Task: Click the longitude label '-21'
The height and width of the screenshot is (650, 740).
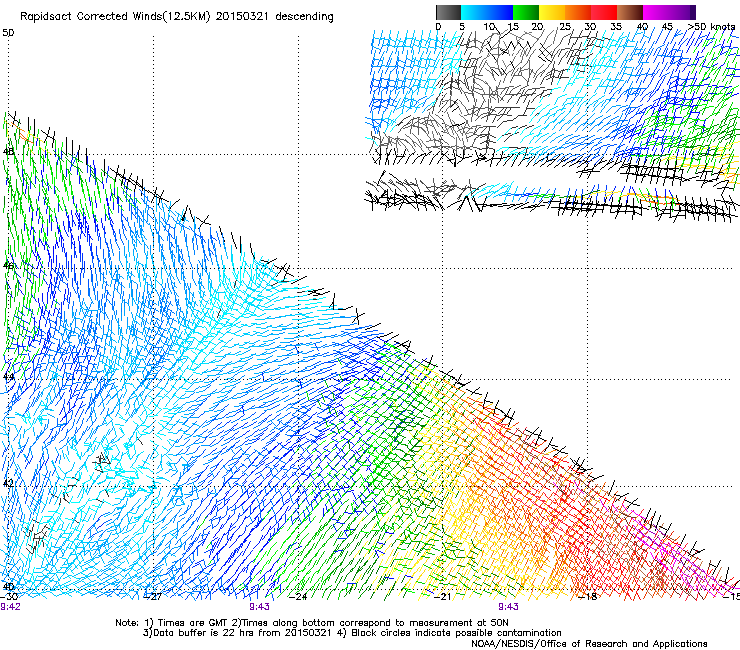Action: point(442,597)
